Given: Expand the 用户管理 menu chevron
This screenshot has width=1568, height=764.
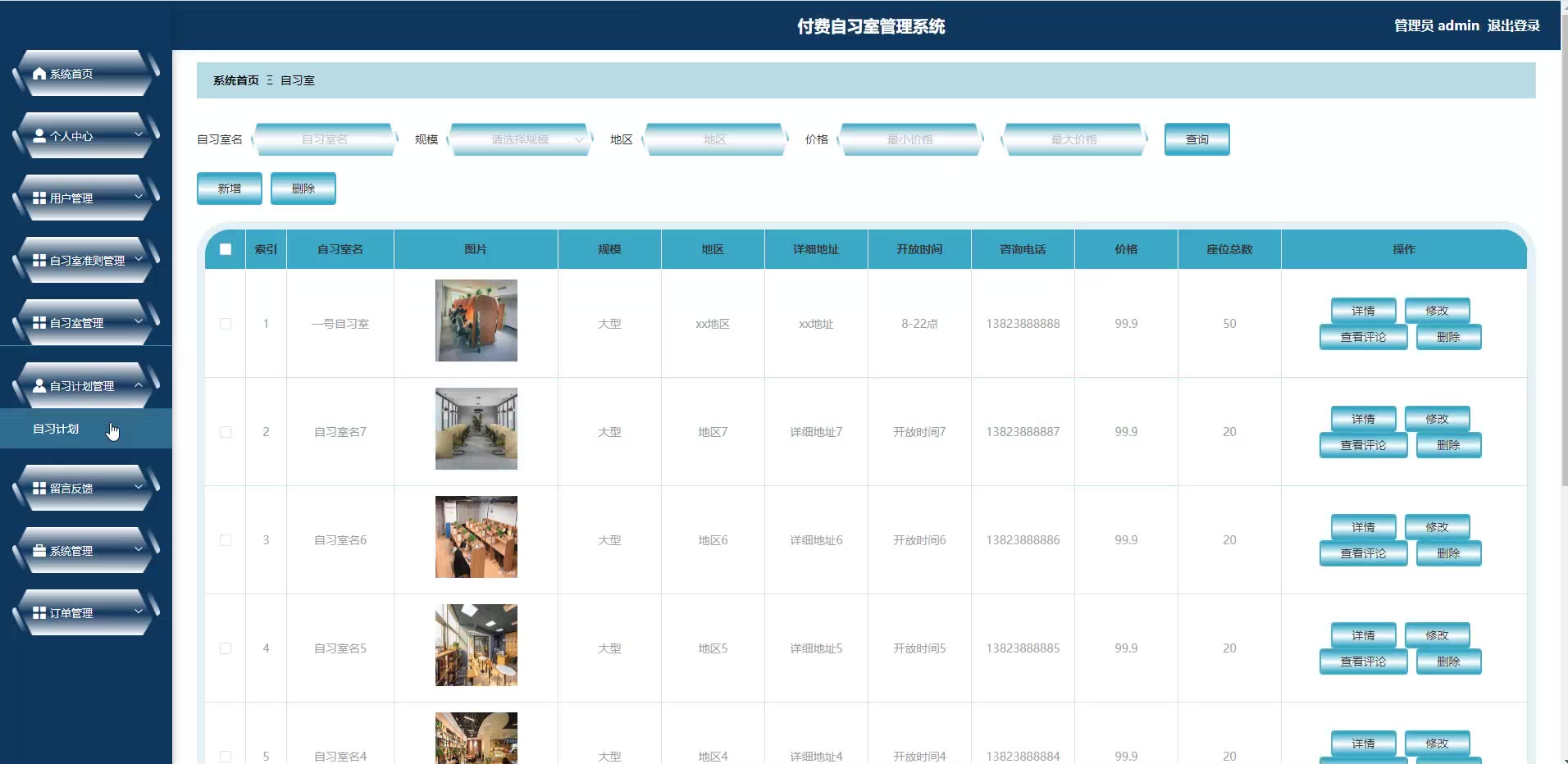Looking at the screenshot, I should coord(139,197).
